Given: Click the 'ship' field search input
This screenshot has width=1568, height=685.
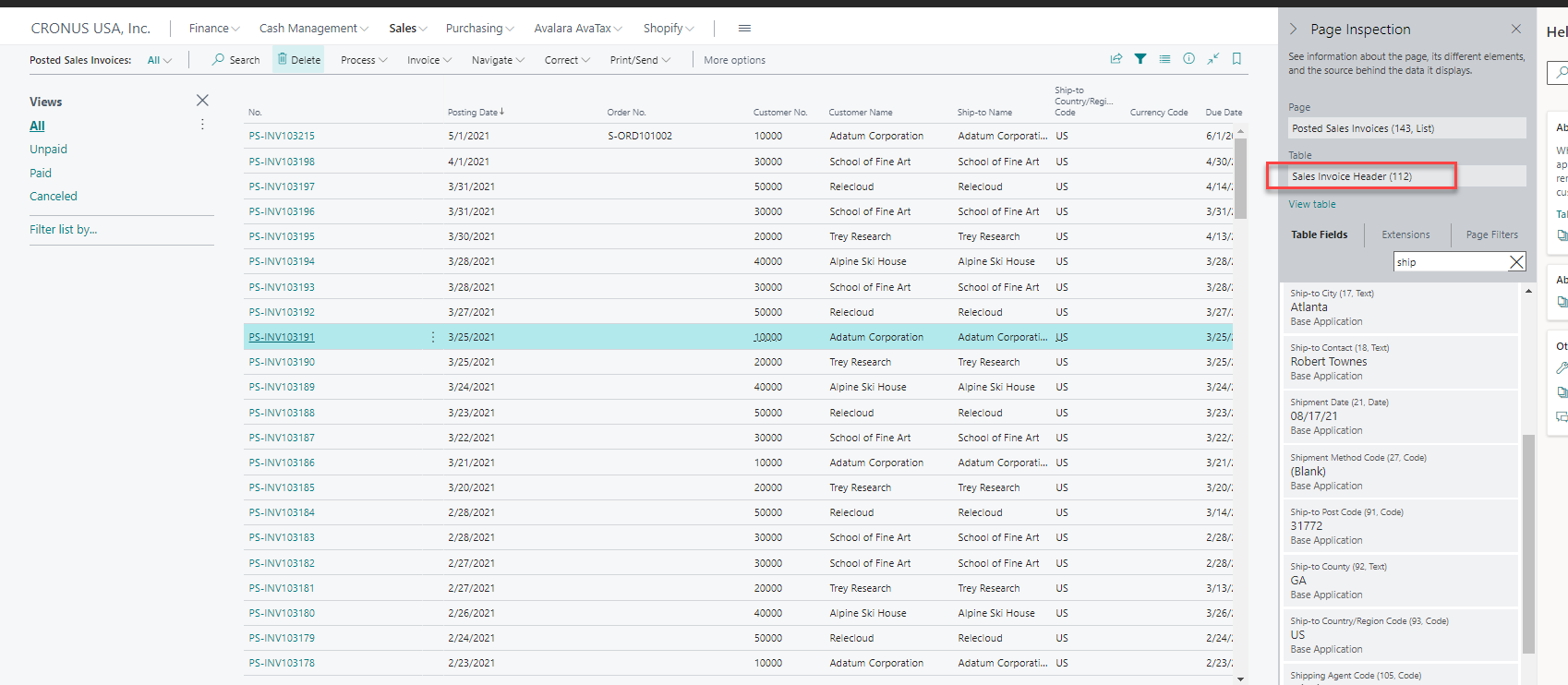Looking at the screenshot, I should coord(1448,262).
